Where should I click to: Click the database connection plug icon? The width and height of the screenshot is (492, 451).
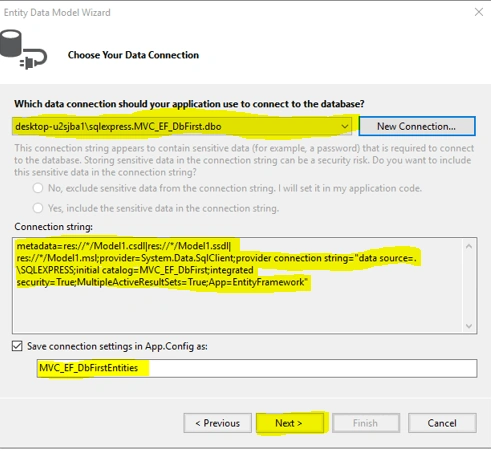(23, 50)
